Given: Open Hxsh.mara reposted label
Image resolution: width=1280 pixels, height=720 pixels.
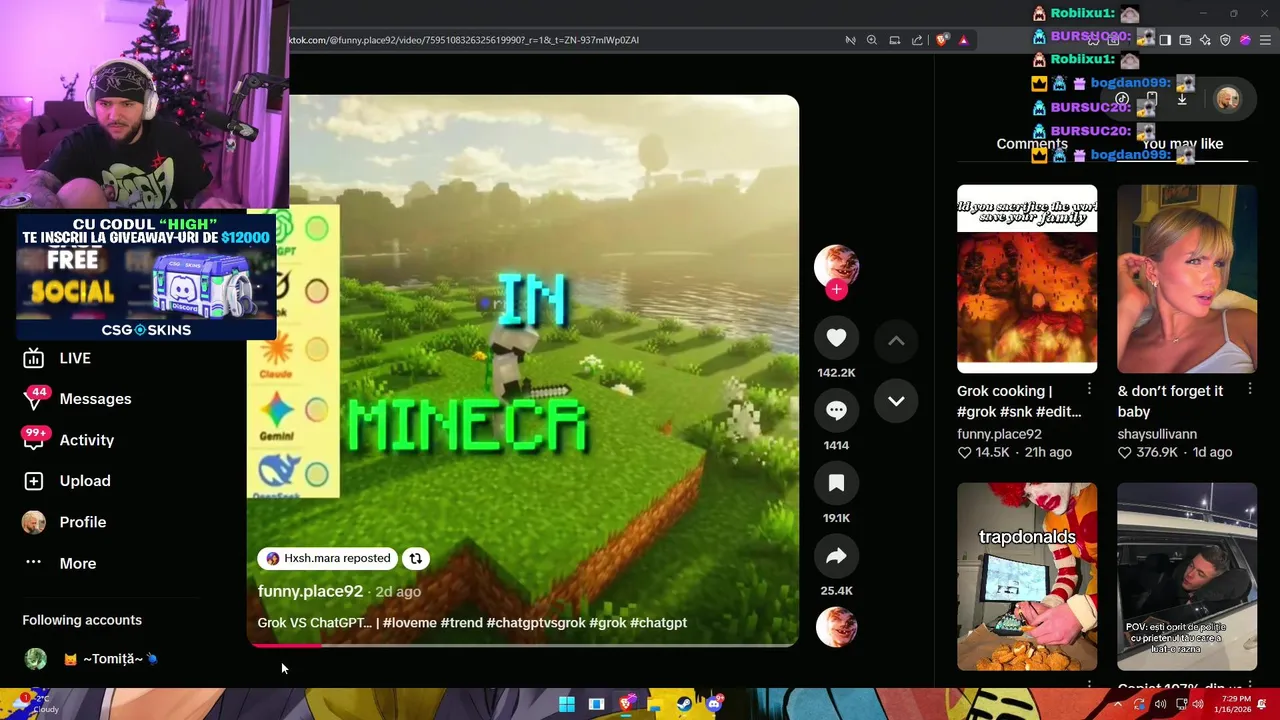Looking at the screenshot, I should click(x=328, y=559).
